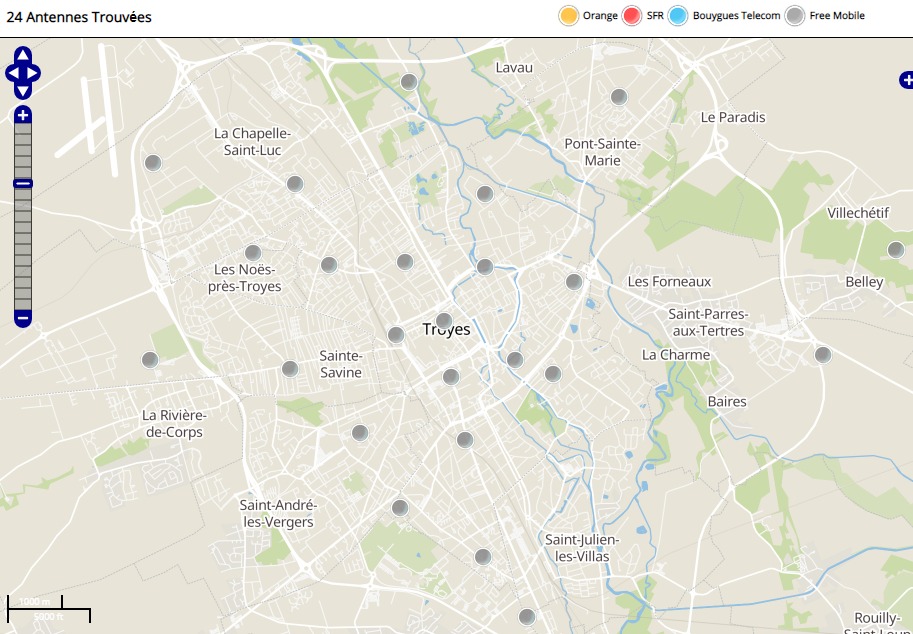Click the Saint-Julien-les-Villas label
This screenshot has height=634, width=913.
582,548
